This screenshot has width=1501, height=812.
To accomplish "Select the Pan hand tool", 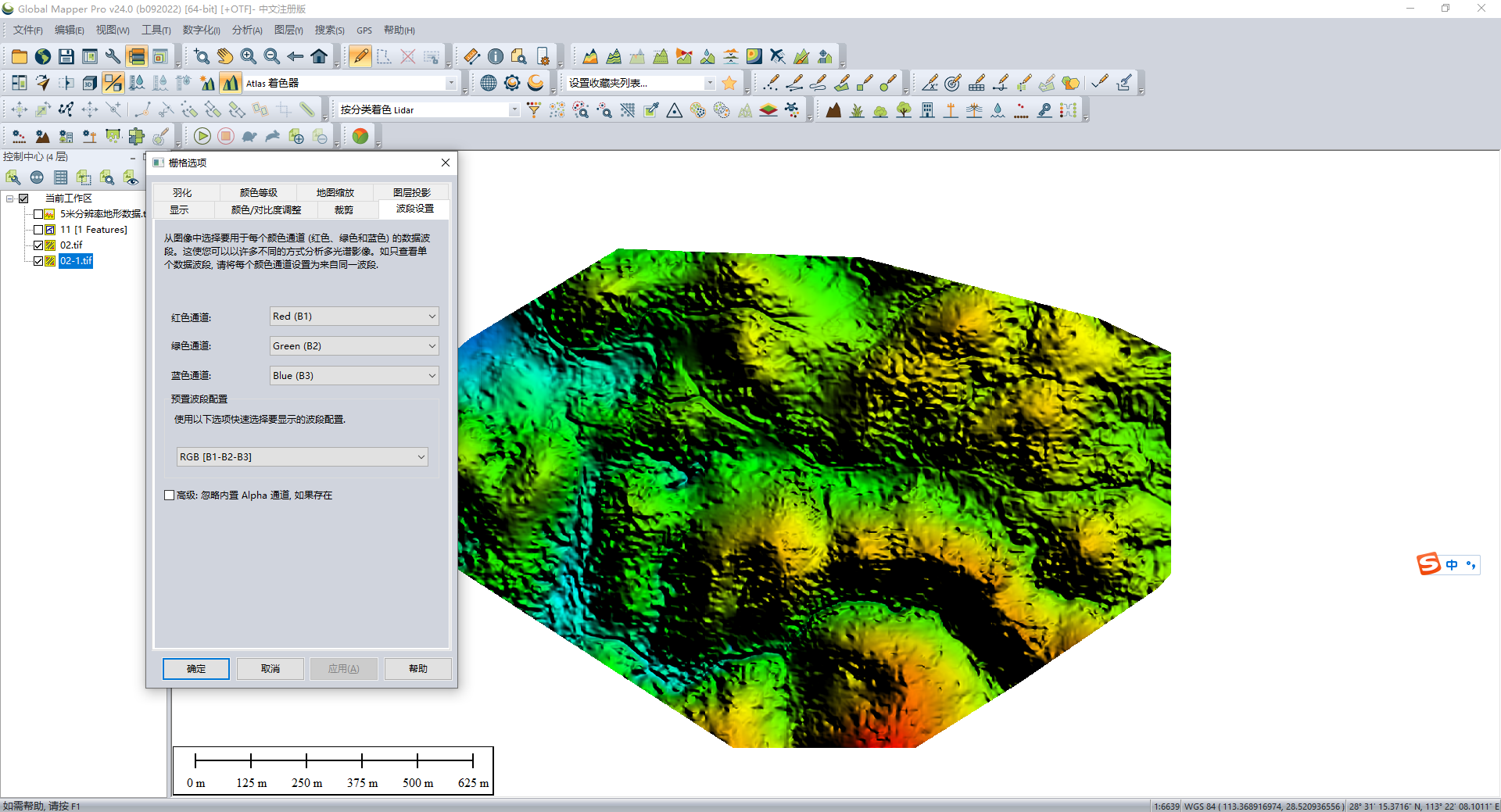I will 225,56.
